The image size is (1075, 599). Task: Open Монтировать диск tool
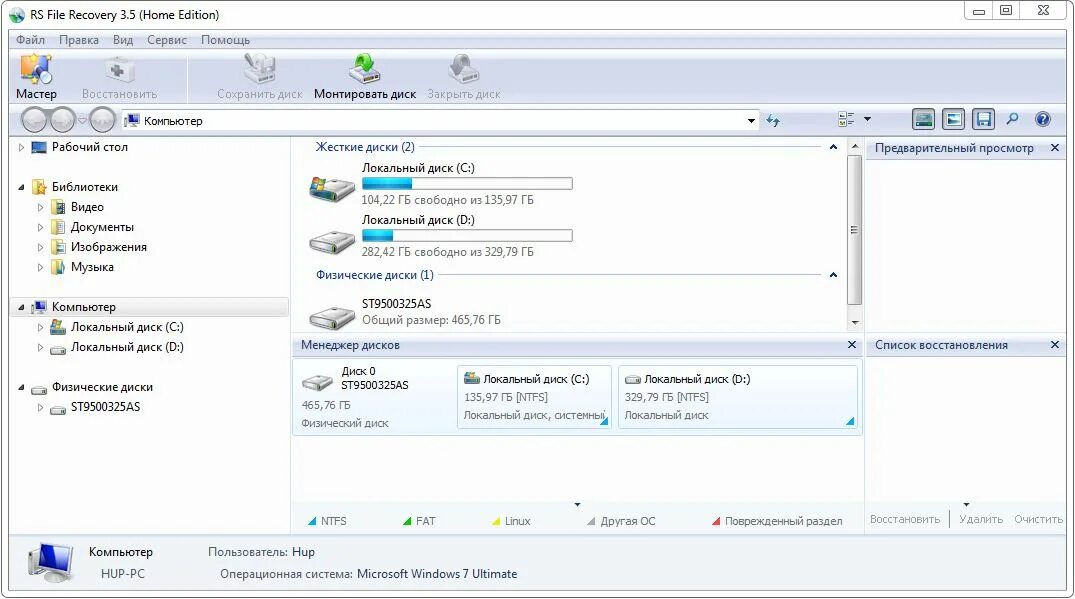pyautogui.click(x=365, y=77)
